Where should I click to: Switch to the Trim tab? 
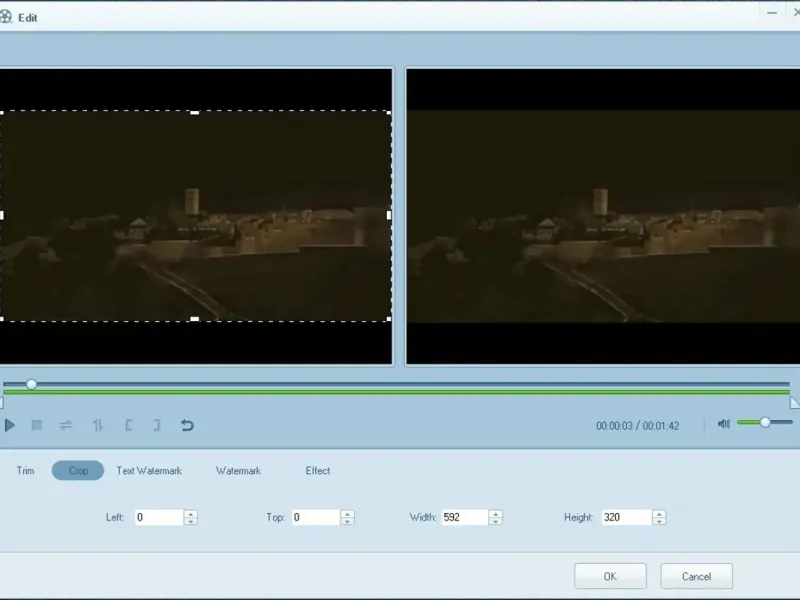tap(25, 471)
